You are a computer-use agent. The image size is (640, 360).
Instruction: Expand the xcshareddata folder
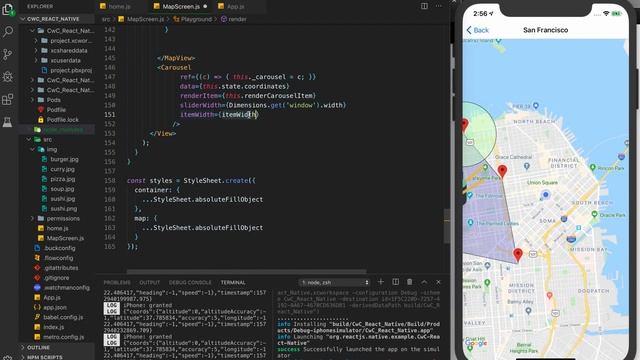(69, 50)
